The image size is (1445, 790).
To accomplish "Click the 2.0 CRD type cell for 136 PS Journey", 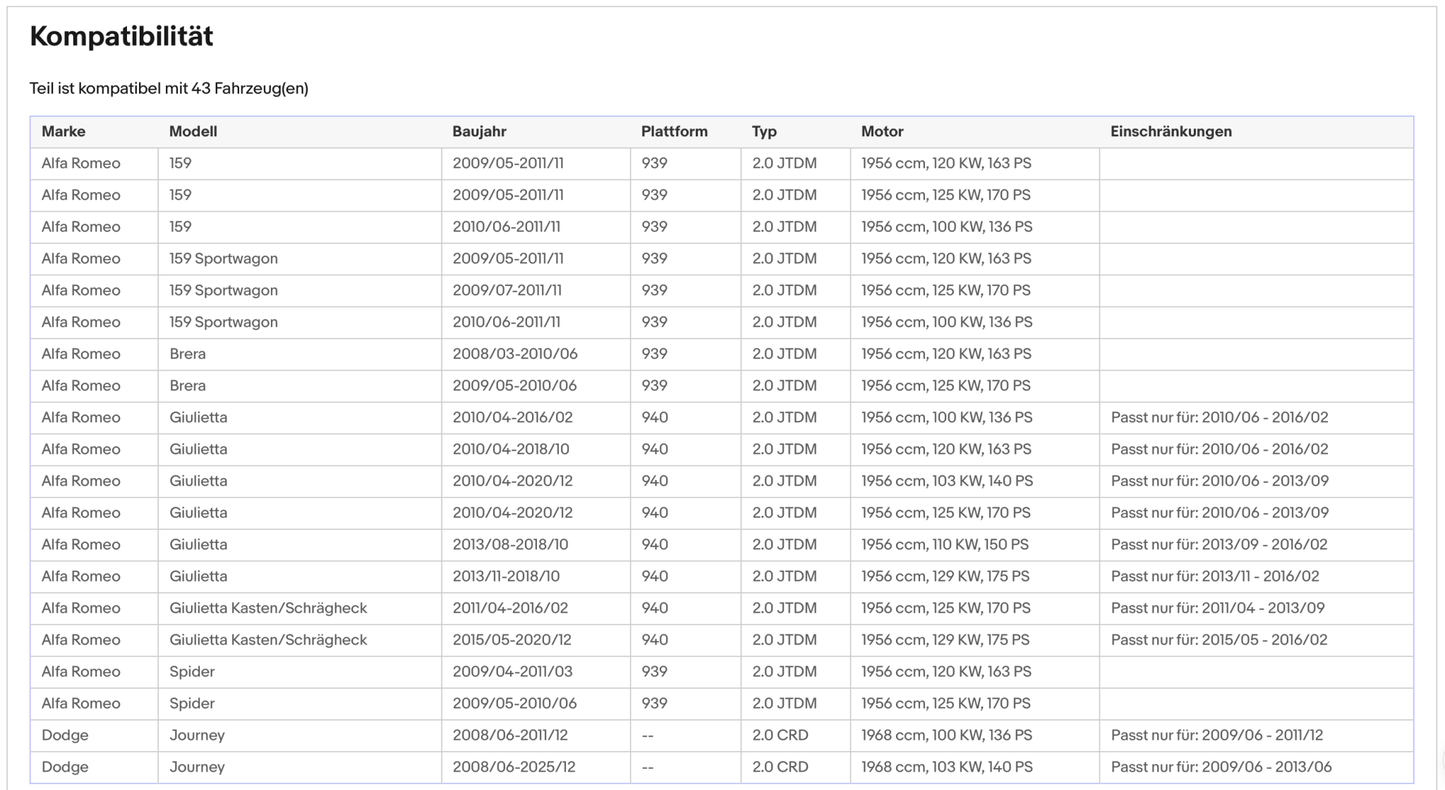I will 796,735.
